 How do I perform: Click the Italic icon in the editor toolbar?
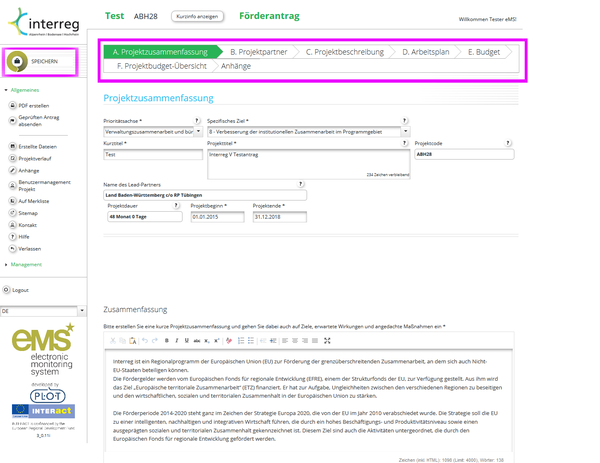coord(176,341)
